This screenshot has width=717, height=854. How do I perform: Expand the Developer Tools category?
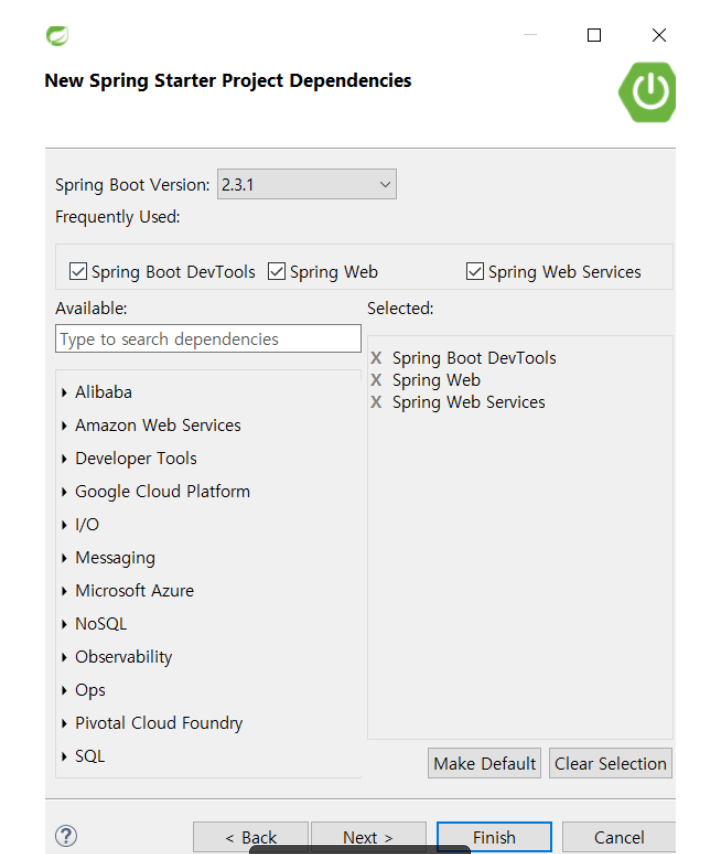(x=64, y=459)
